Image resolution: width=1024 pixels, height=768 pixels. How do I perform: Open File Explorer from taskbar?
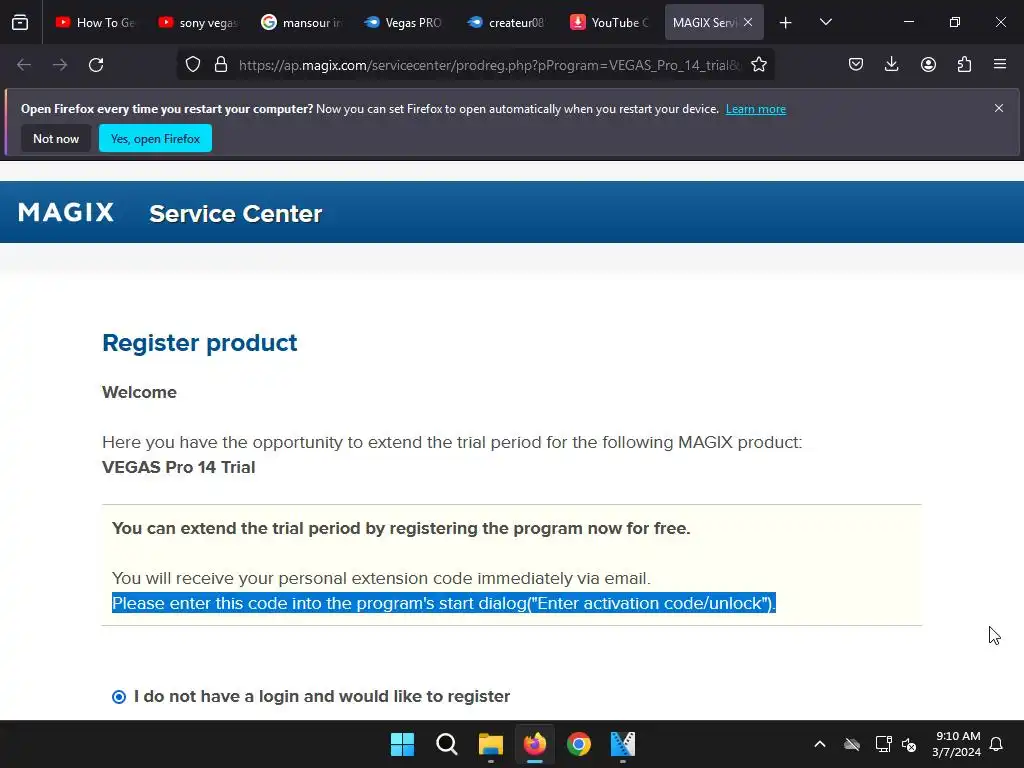[490, 744]
